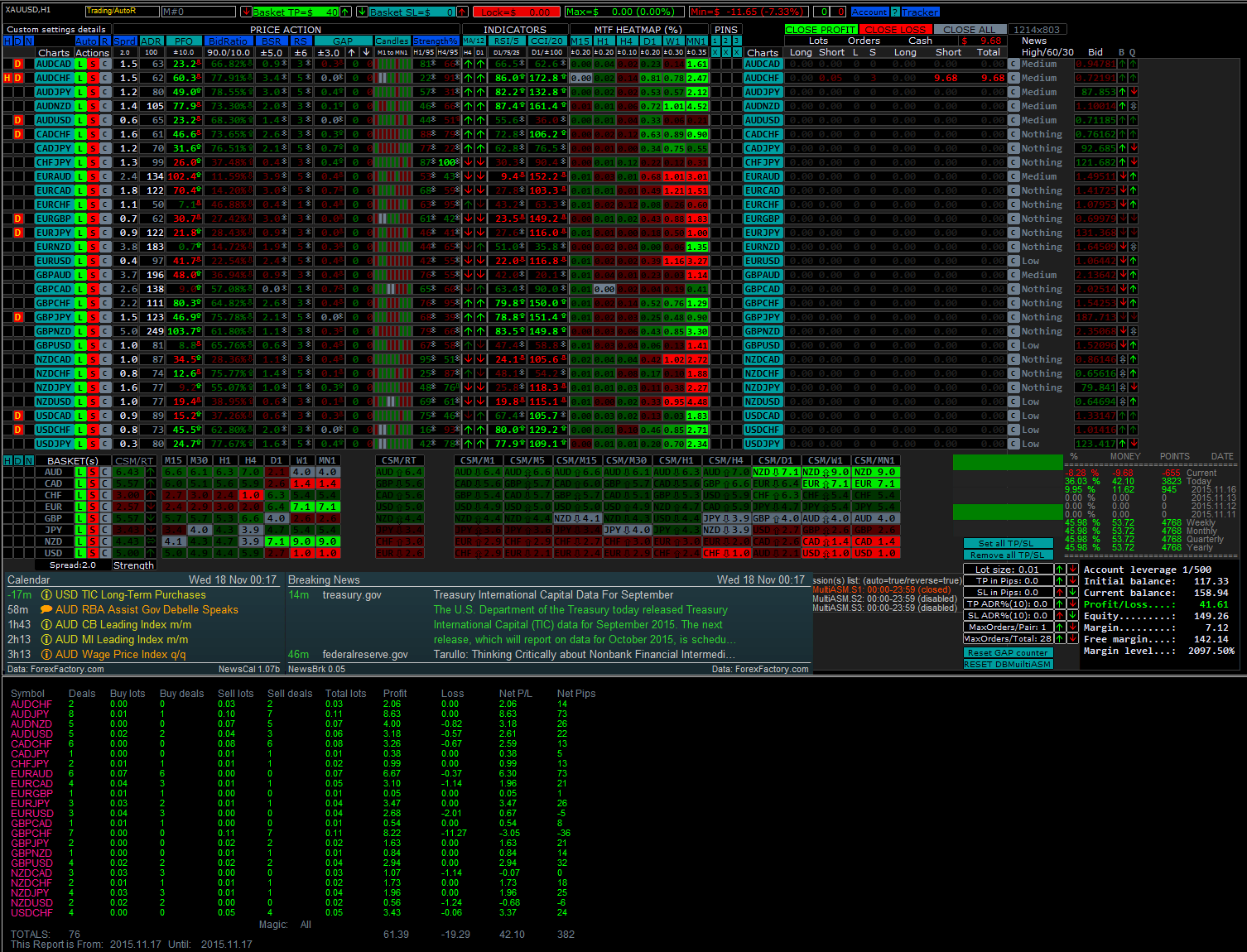Toggle the H filter in the BASKET(s) header
Image resolution: width=1247 pixels, height=952 pixels.
[x=7, y=460]
